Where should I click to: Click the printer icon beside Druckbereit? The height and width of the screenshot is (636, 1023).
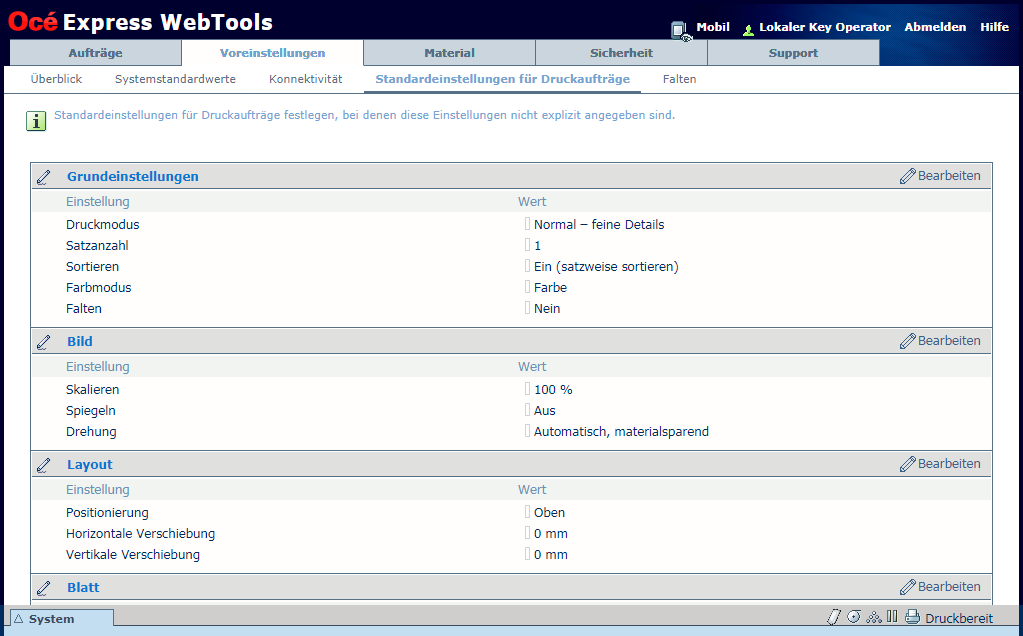(x=912, y=618)
